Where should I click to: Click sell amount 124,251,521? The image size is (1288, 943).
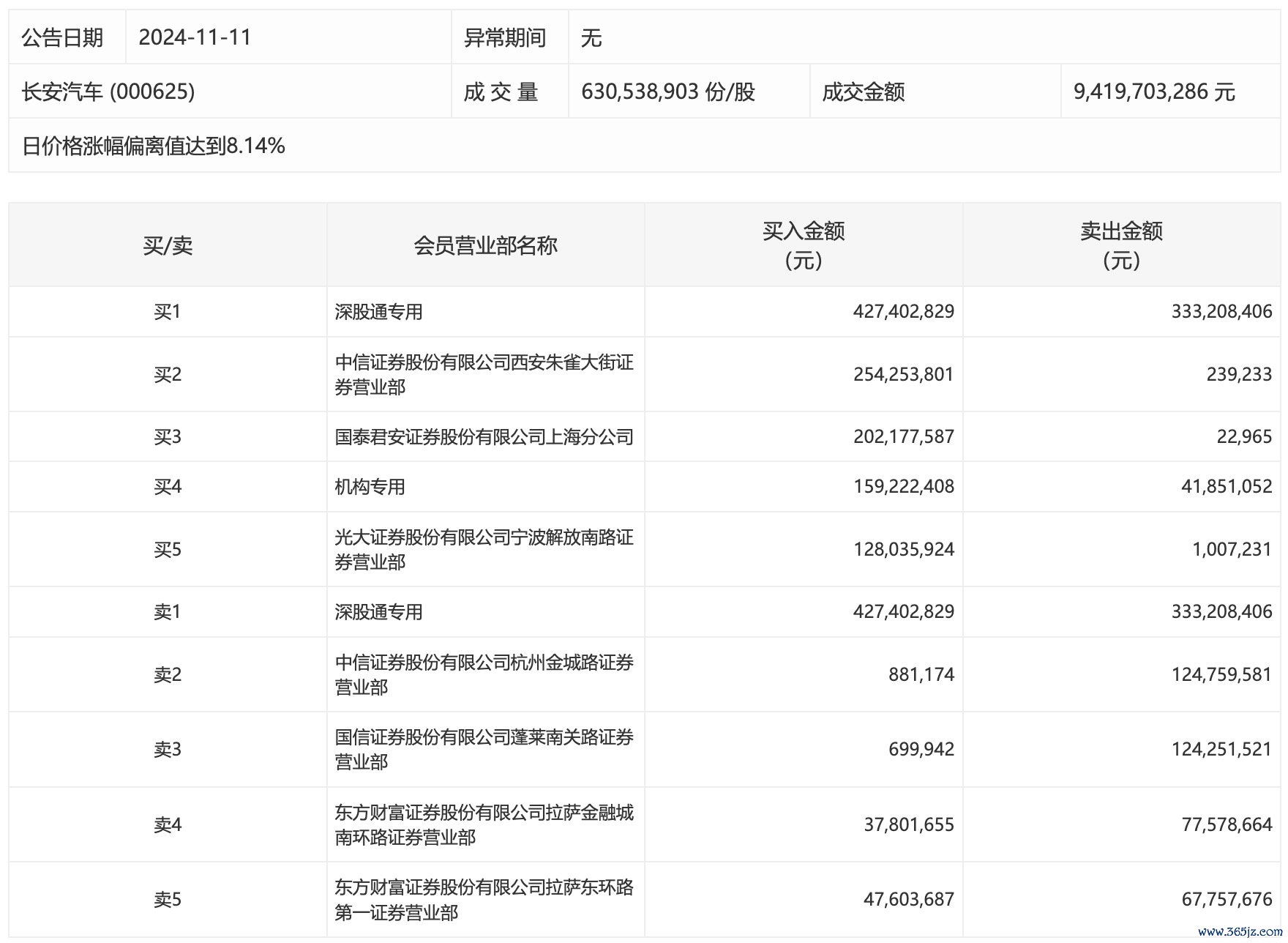pos(1222,749)
